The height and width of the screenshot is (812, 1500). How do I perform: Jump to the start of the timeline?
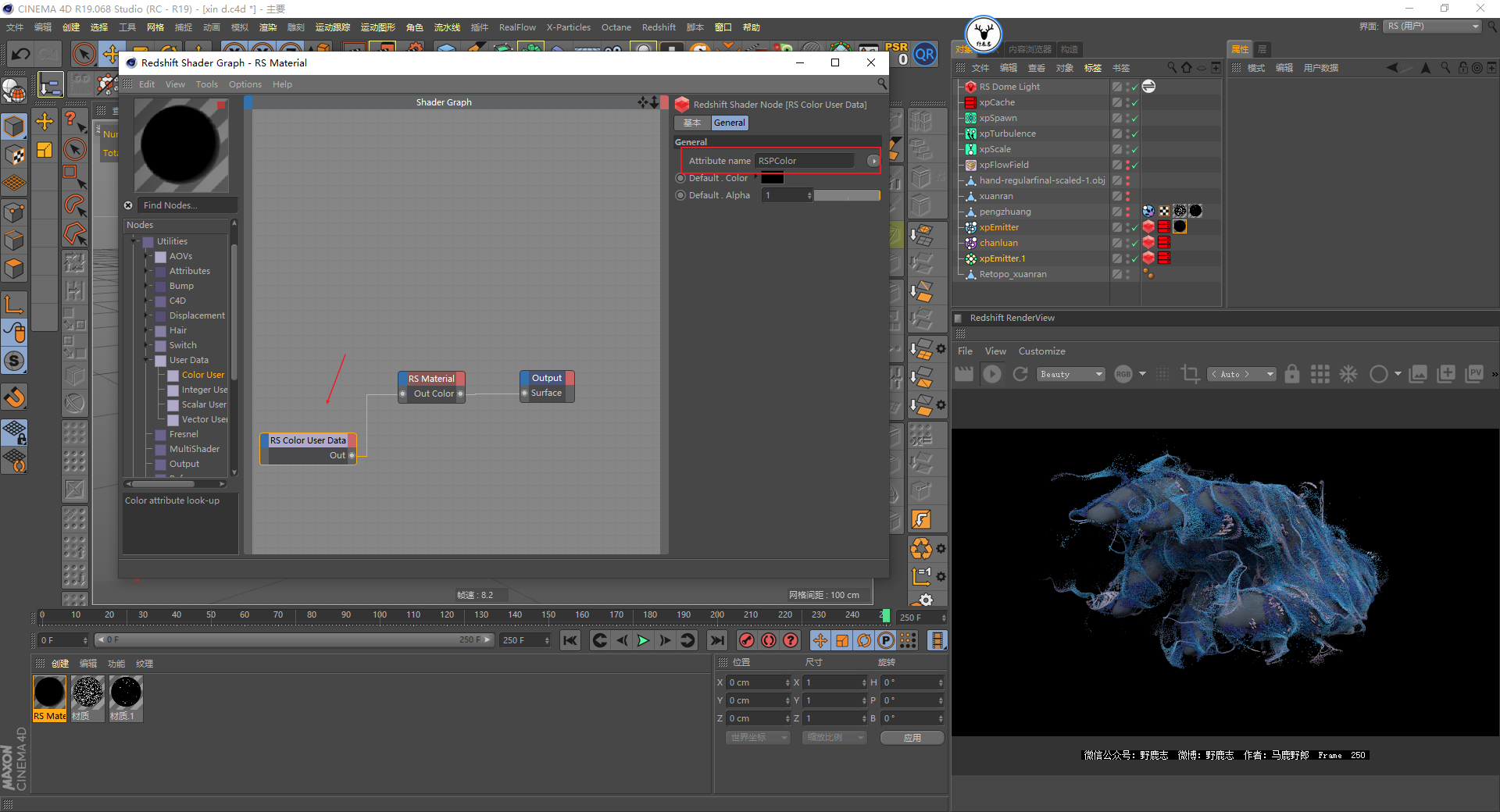570,640
